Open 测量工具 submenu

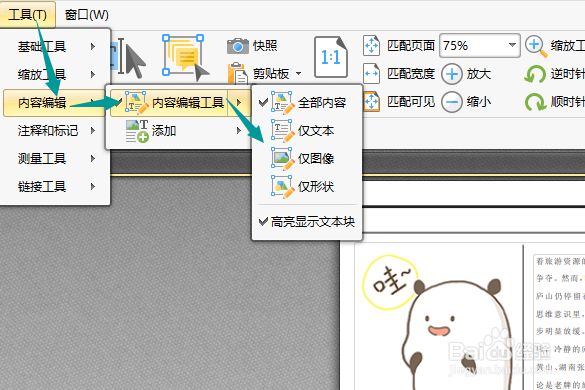(56, 159)
